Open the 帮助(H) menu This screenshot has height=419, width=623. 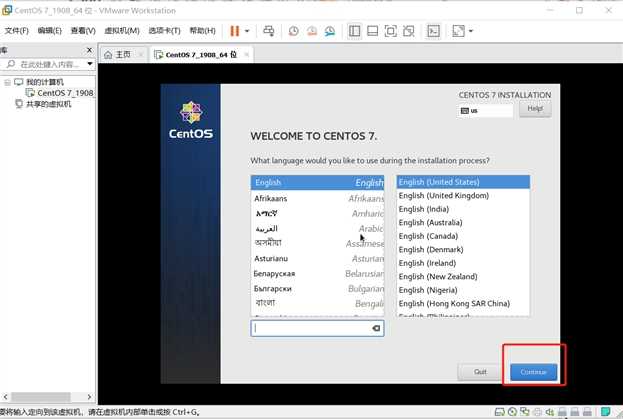(202, 31)
